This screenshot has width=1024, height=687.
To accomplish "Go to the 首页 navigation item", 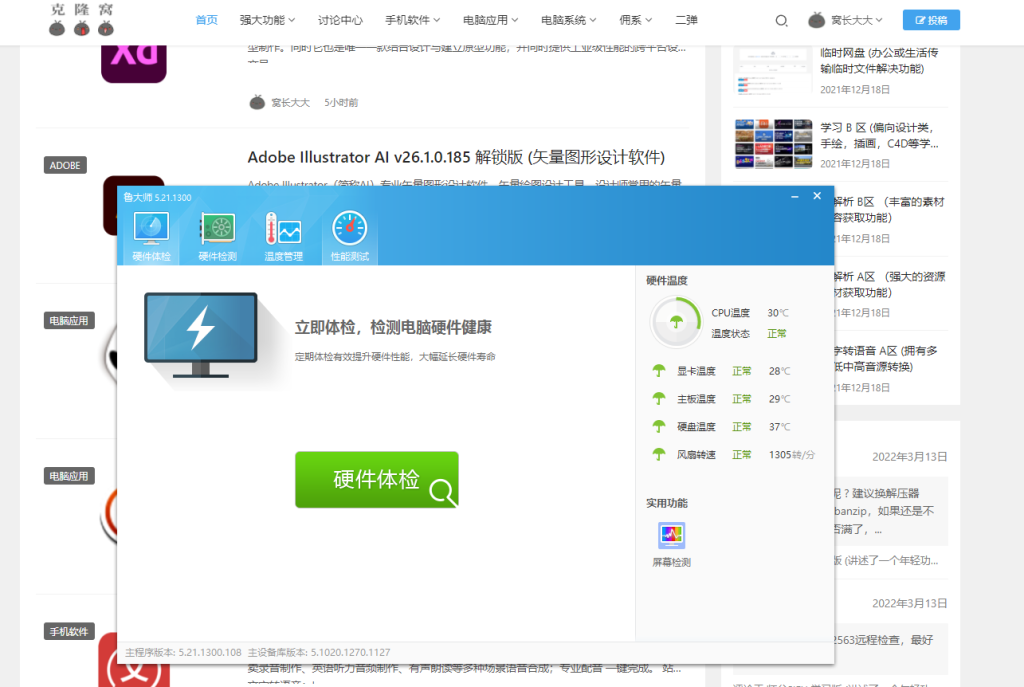I will pyautogui.click(x=206, y=20).
